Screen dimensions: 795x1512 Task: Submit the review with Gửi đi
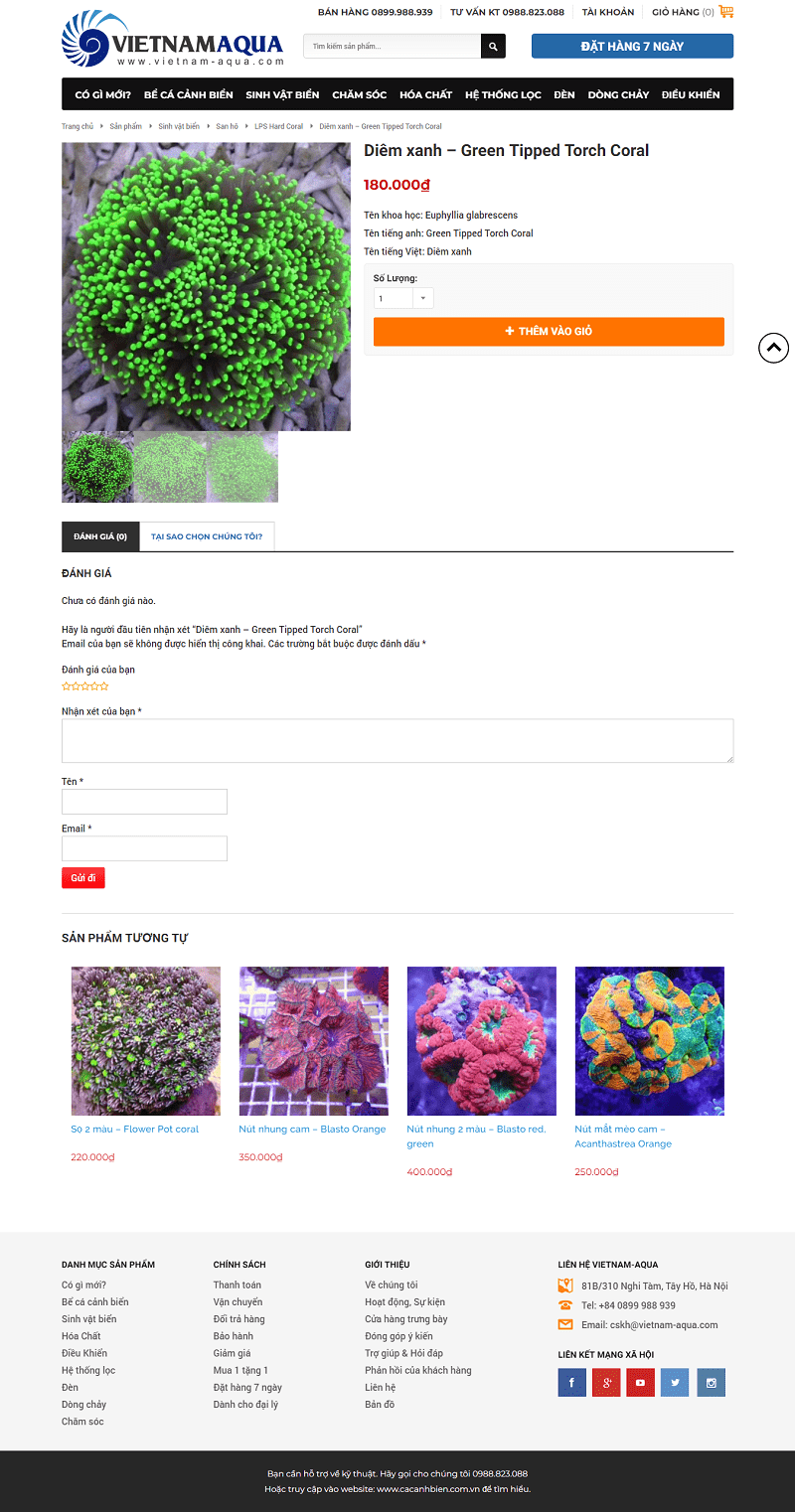[83, 878]
